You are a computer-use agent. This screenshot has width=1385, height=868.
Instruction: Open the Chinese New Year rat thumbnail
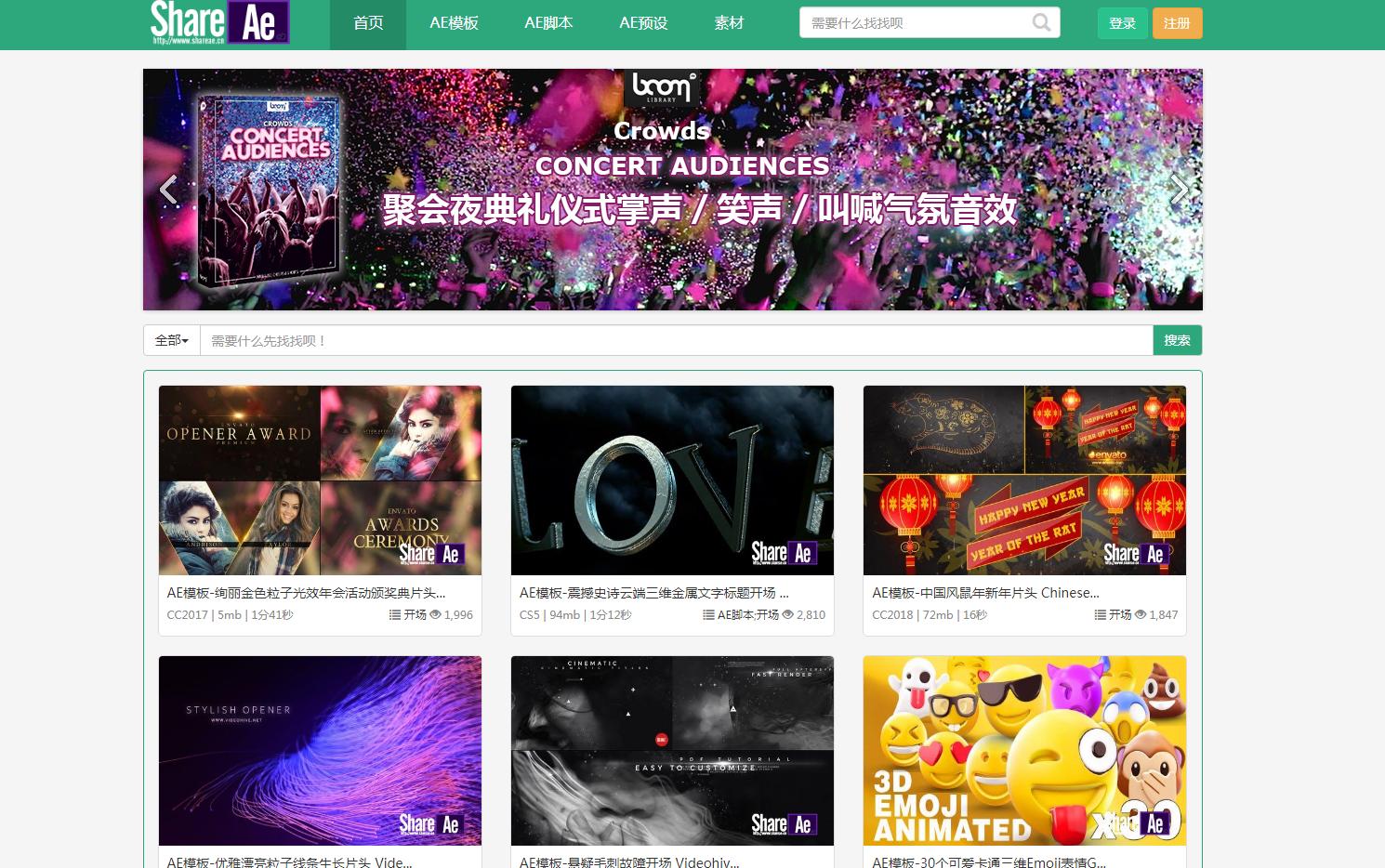pos(1024,480)
